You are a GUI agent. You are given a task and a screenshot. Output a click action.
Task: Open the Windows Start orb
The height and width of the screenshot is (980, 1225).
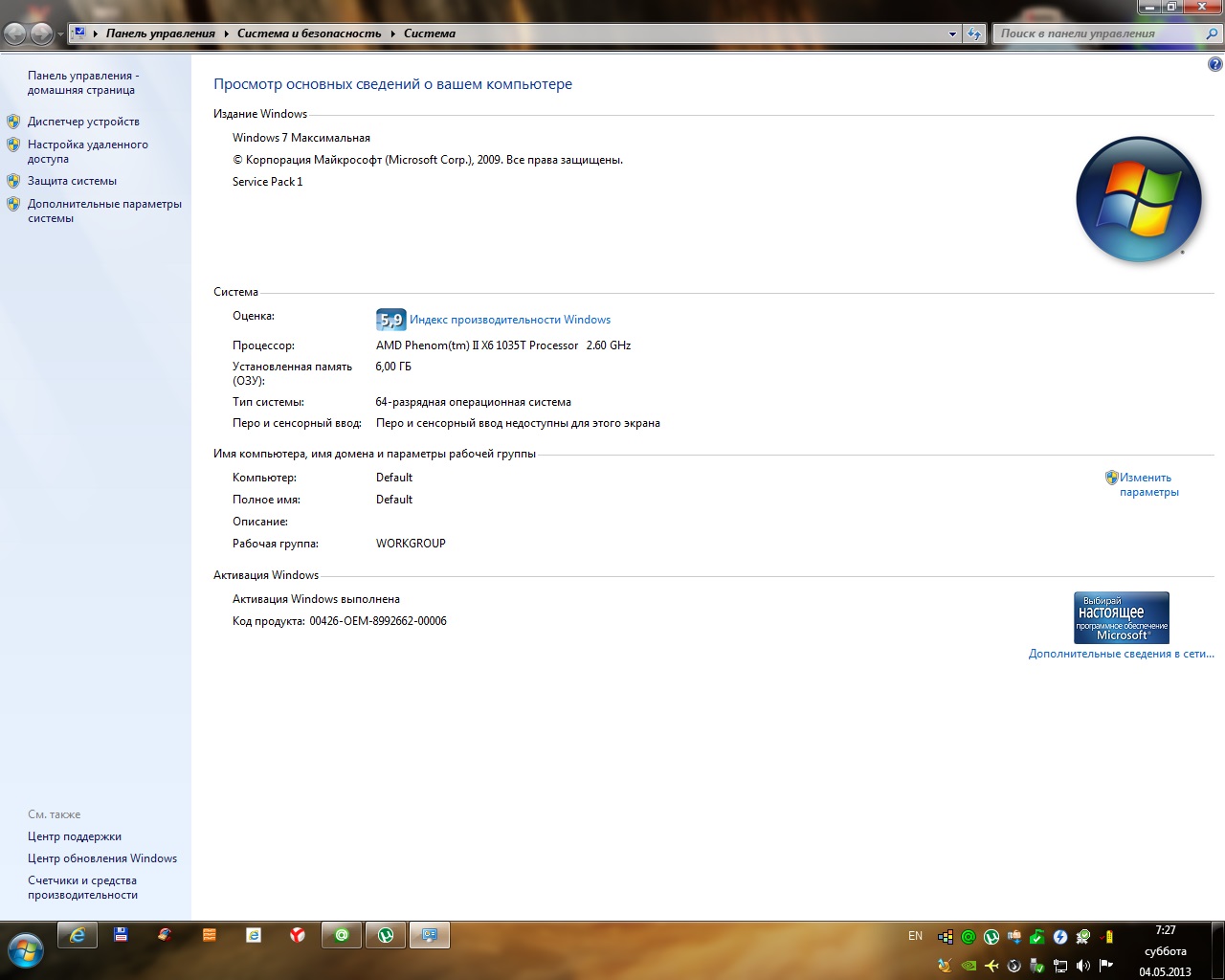(26, 950)
